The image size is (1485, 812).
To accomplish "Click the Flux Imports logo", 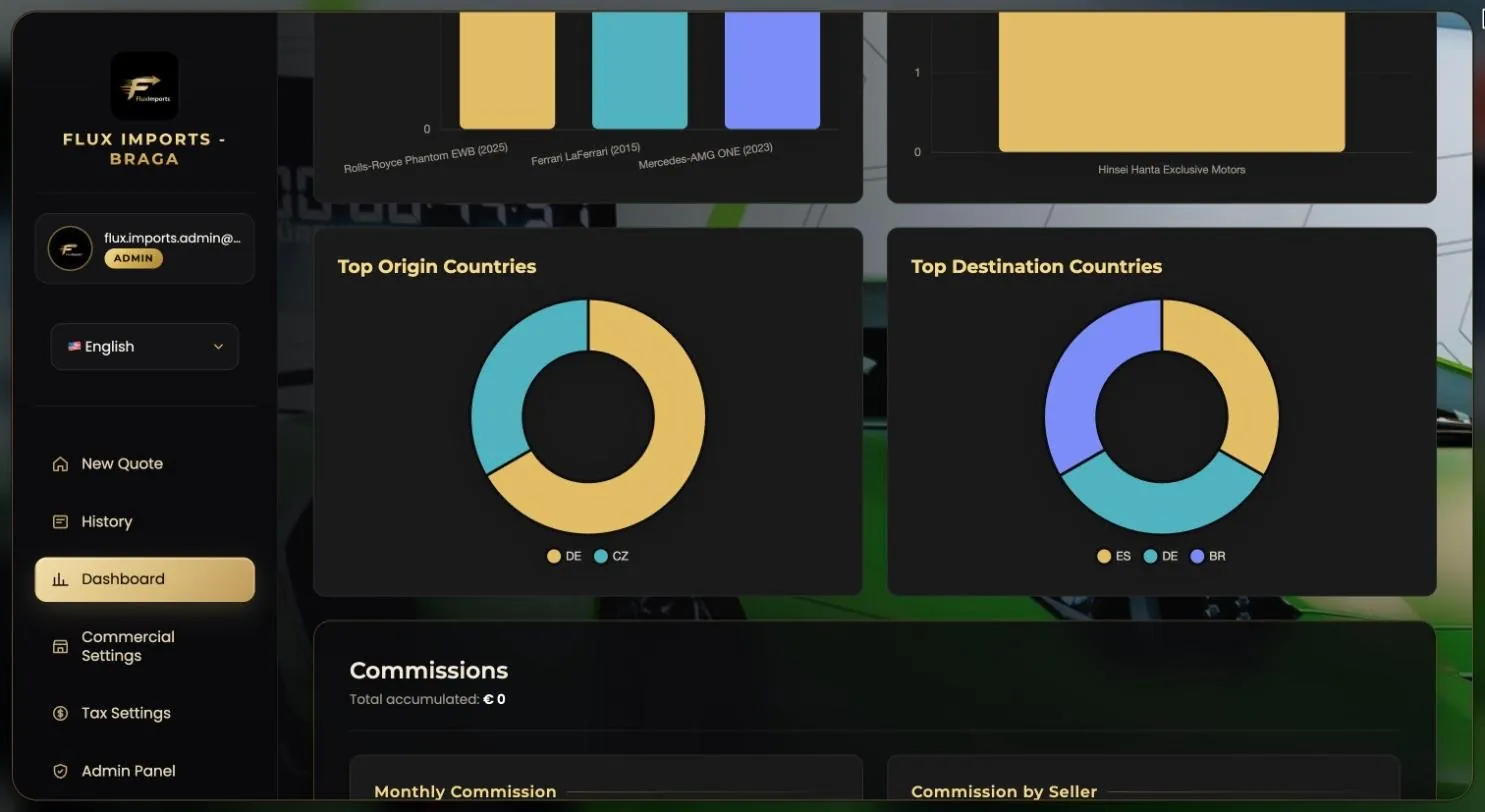I will (x=145, y=86).
